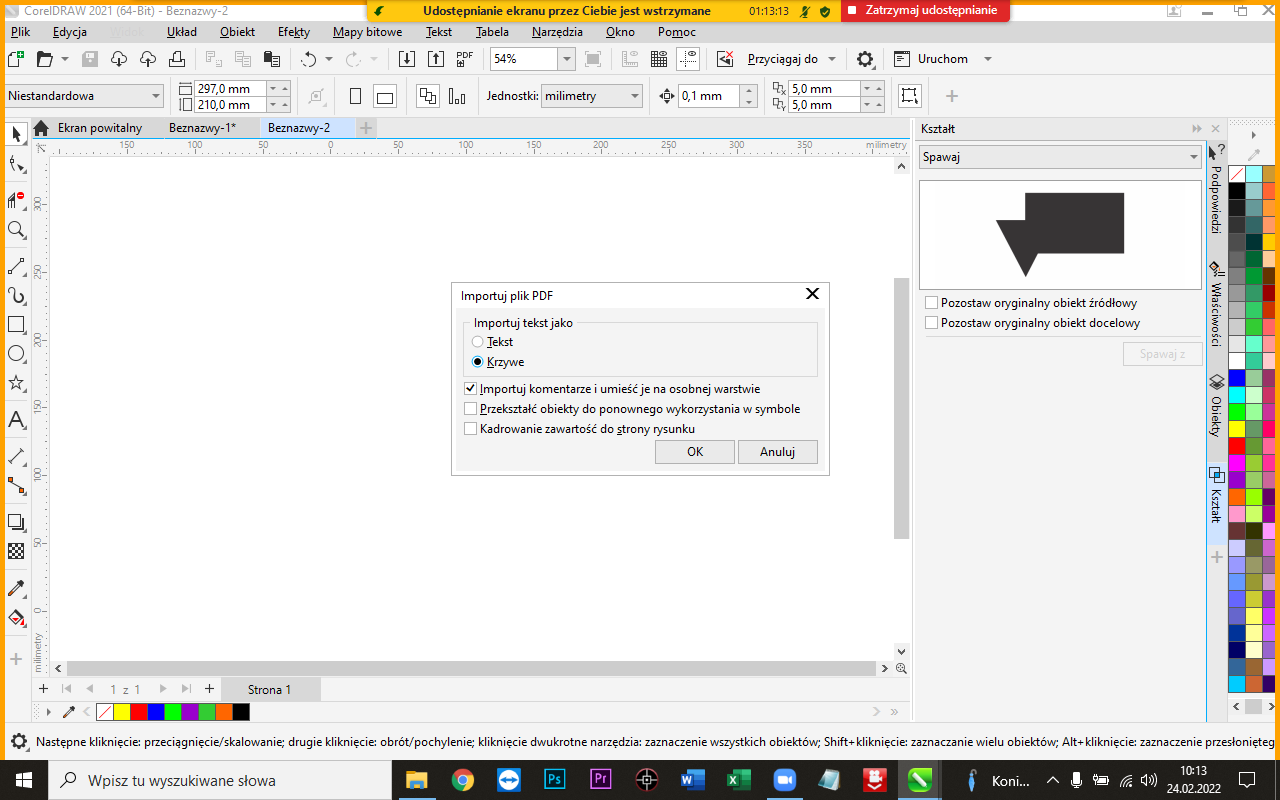Uncheck Importuj komentarze checkbox

(471, 389)
